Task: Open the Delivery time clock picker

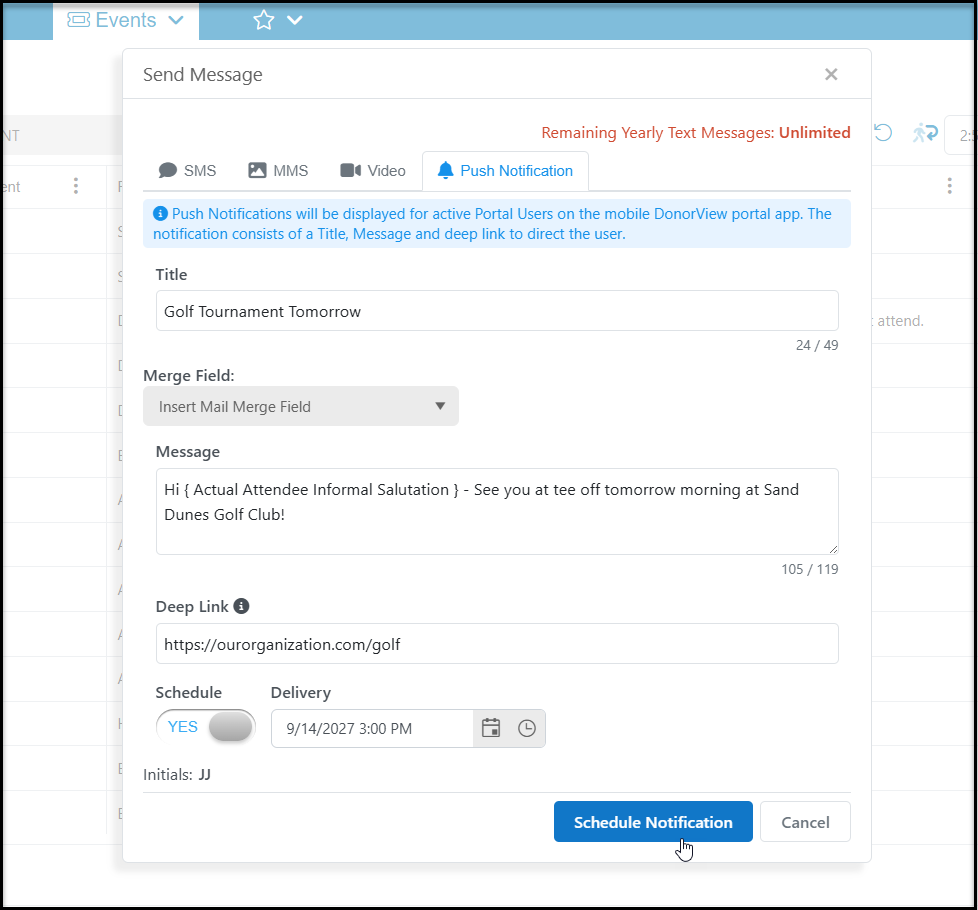Action: point(527,728)
